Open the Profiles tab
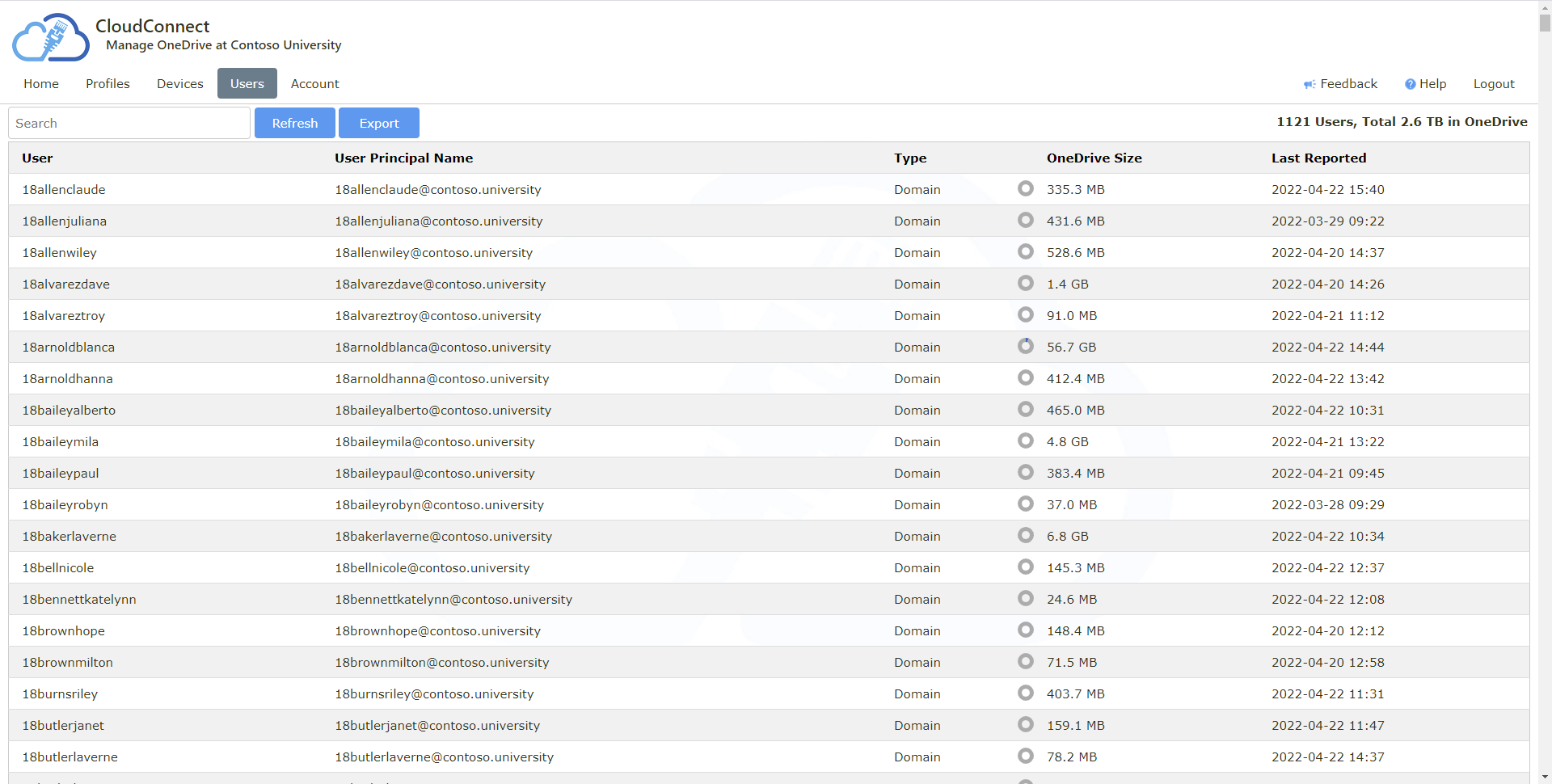 [x=108, y=84]
